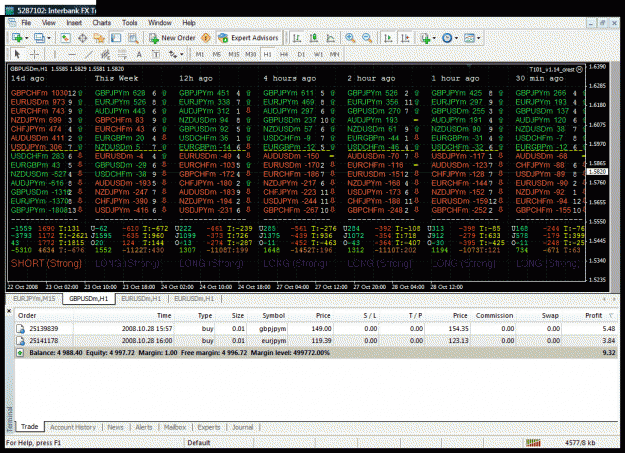Open the Journal terminal tab
This screenshot has height=453, width=625.
pyautogui.click(x=242, y=427)
